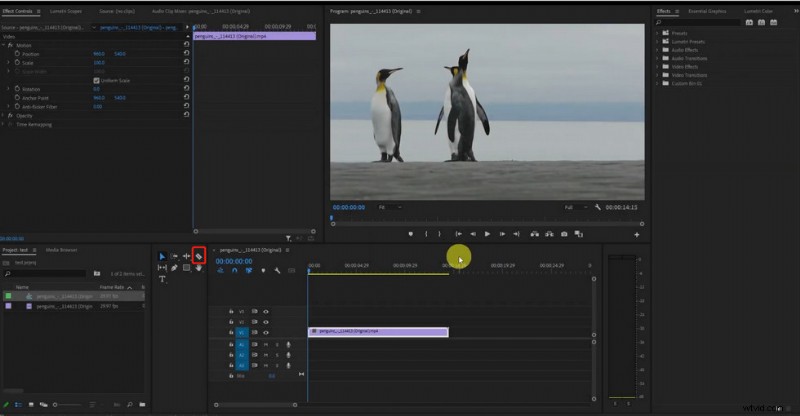Toggle Snap in timeline (magnet icon)
This screenshot has width=800, height=416.
(x=235, y=271)
